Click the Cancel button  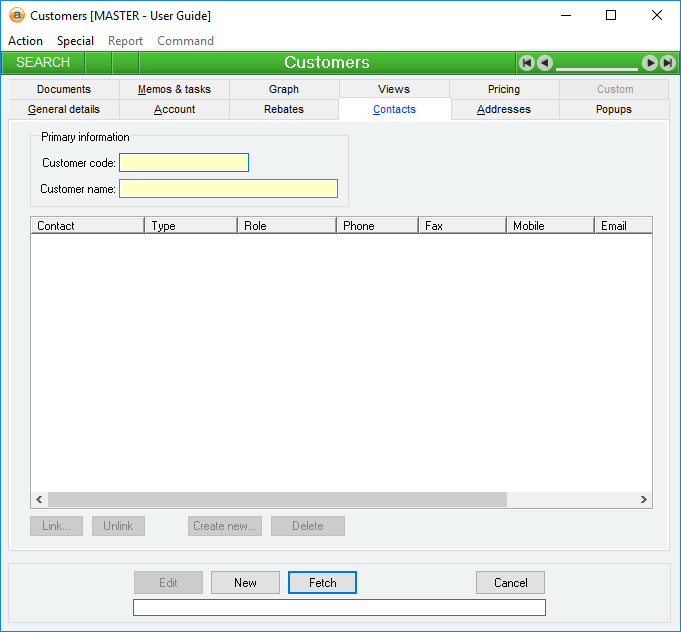tap(510, 583)
